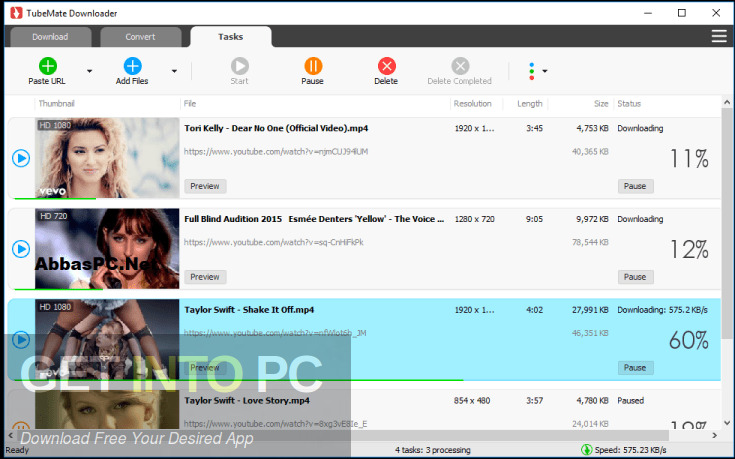Screen dimensions: 735x459
Task: Click the Shake It Off green progress bar
Action: pyautogui.click(x=239, y=380)
